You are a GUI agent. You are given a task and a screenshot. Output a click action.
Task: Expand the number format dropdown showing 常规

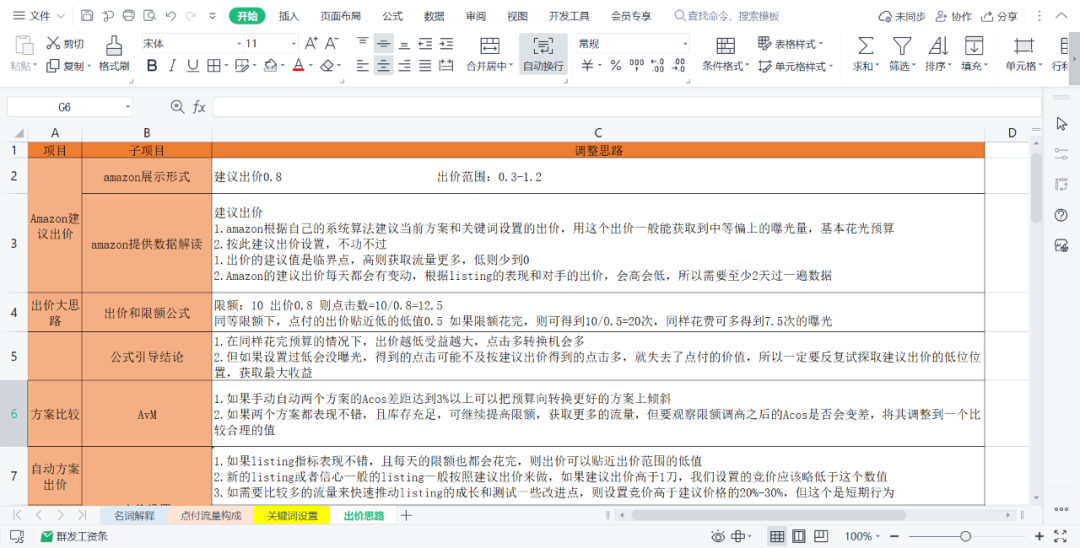(684, 44)
